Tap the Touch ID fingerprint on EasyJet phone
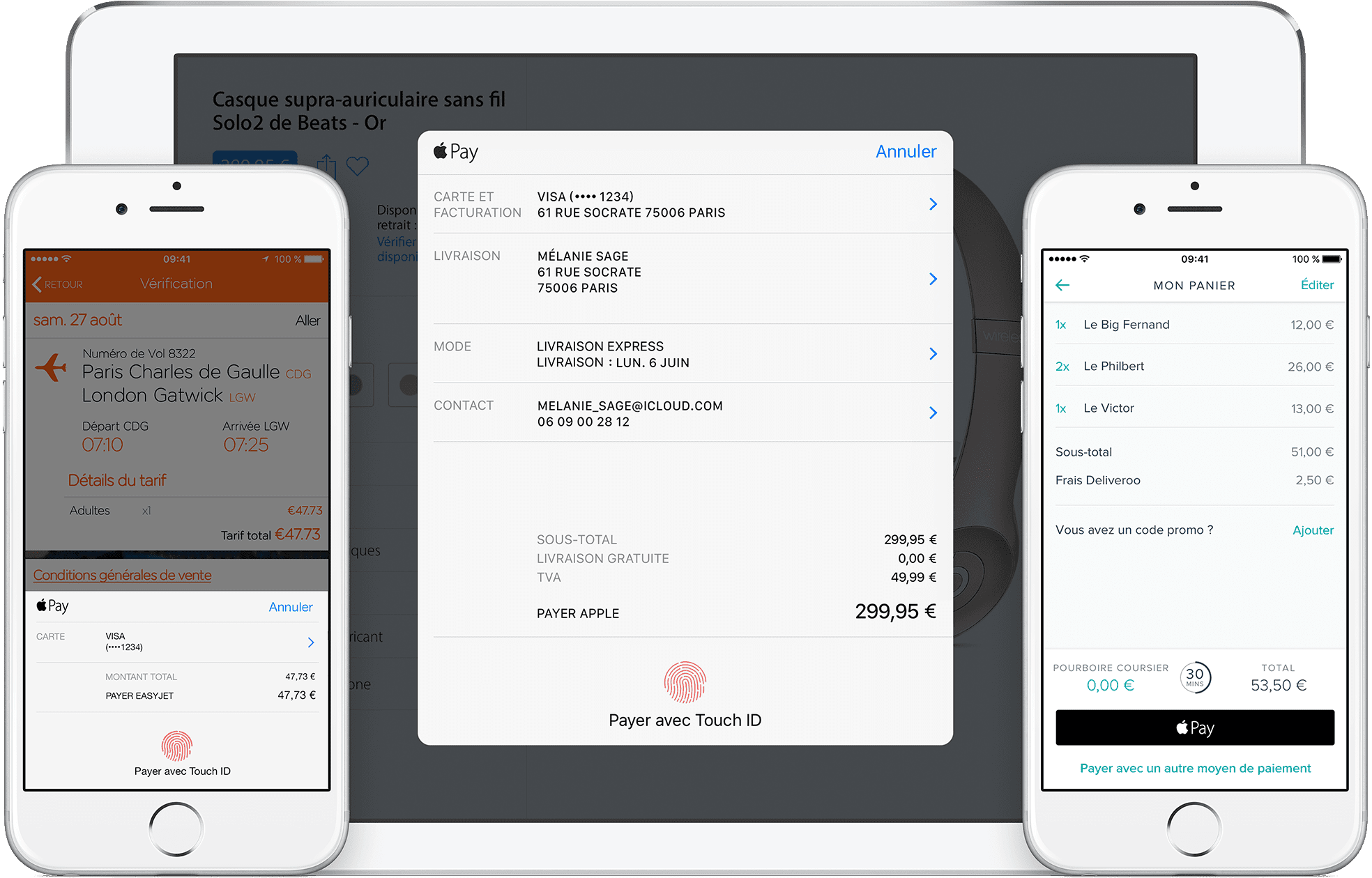1372x878 pixels. tap(177, 746)
